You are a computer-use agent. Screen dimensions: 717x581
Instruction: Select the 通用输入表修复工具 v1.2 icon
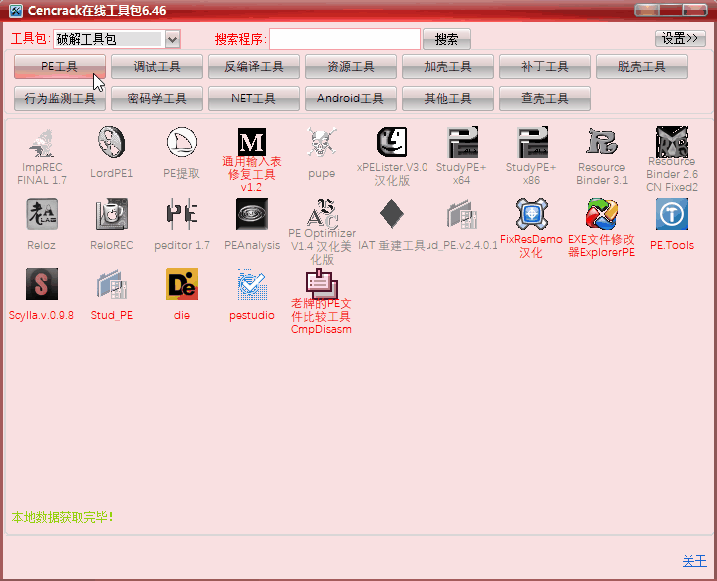tap(251, 141)
